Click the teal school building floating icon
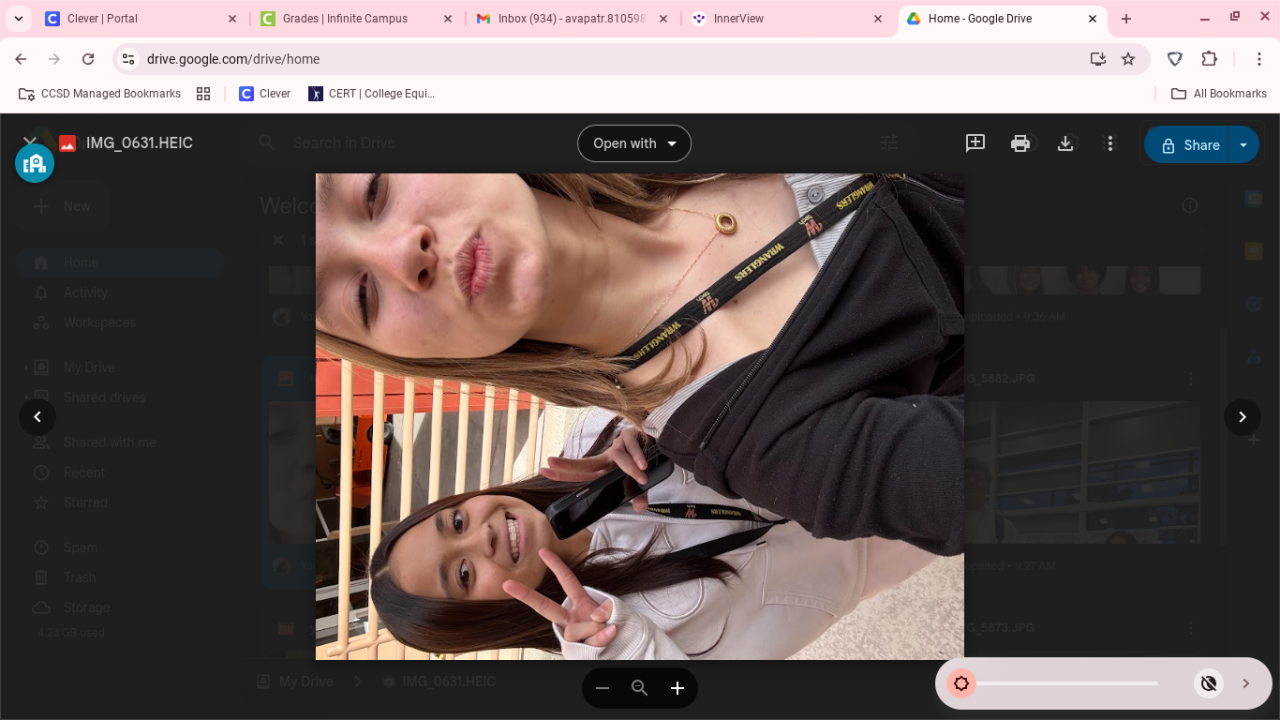This screenshot has width=1280, height=720. tap(34, 163)
